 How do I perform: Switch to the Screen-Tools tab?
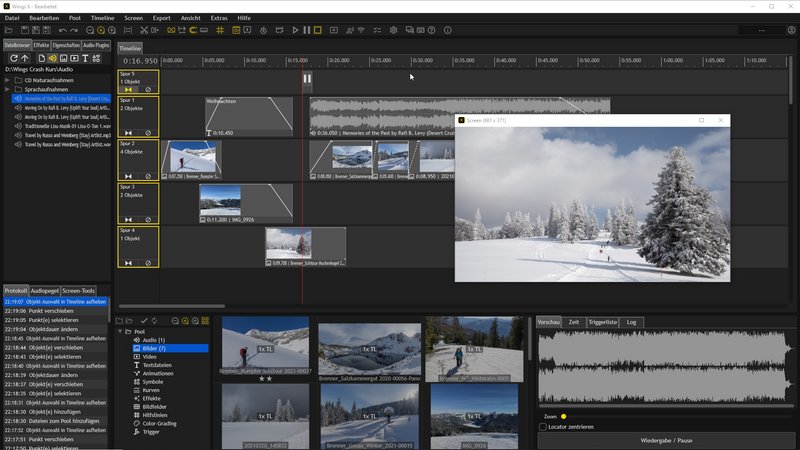[79, 291]
